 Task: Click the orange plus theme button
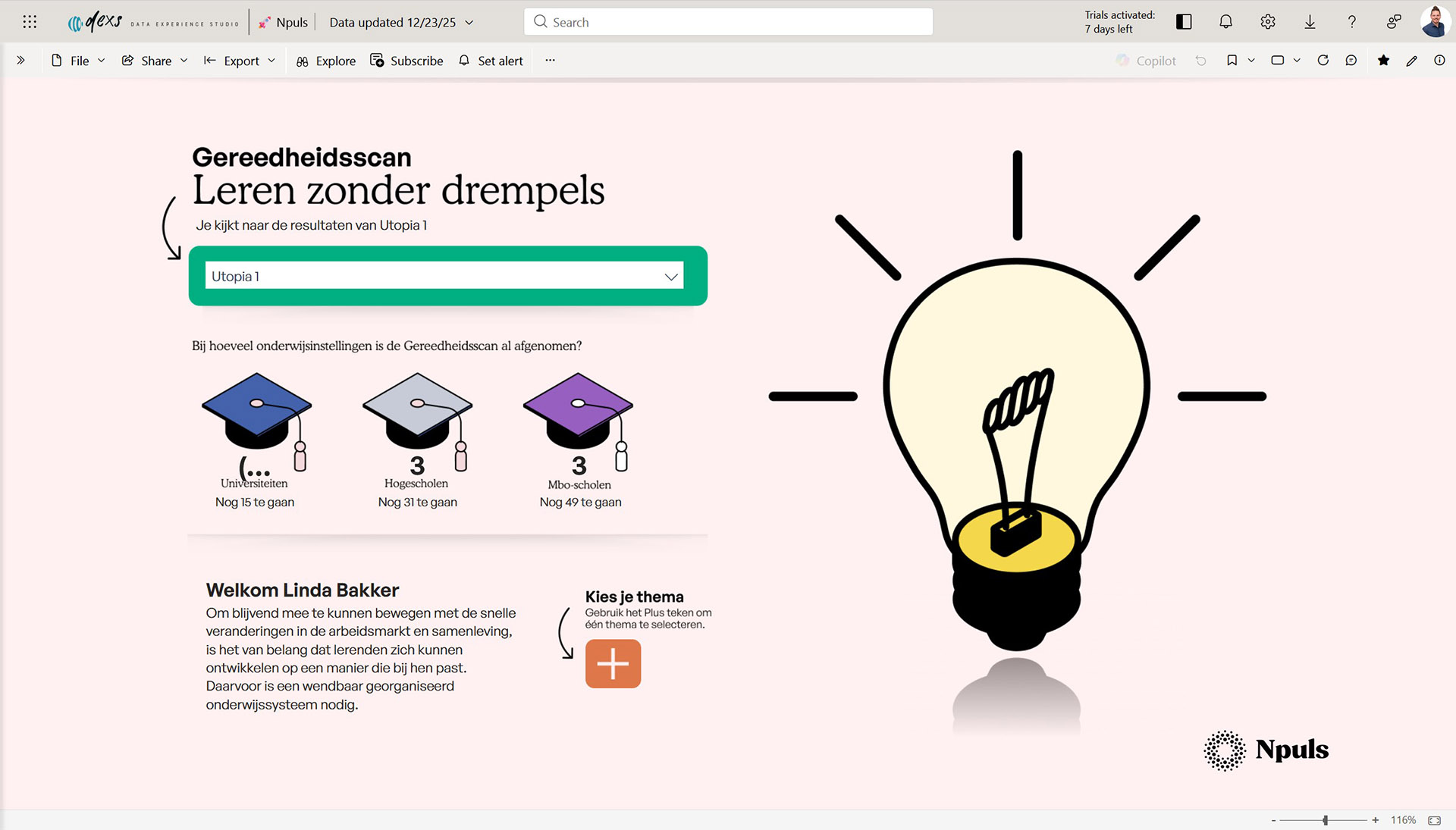[x=613, y=663]
